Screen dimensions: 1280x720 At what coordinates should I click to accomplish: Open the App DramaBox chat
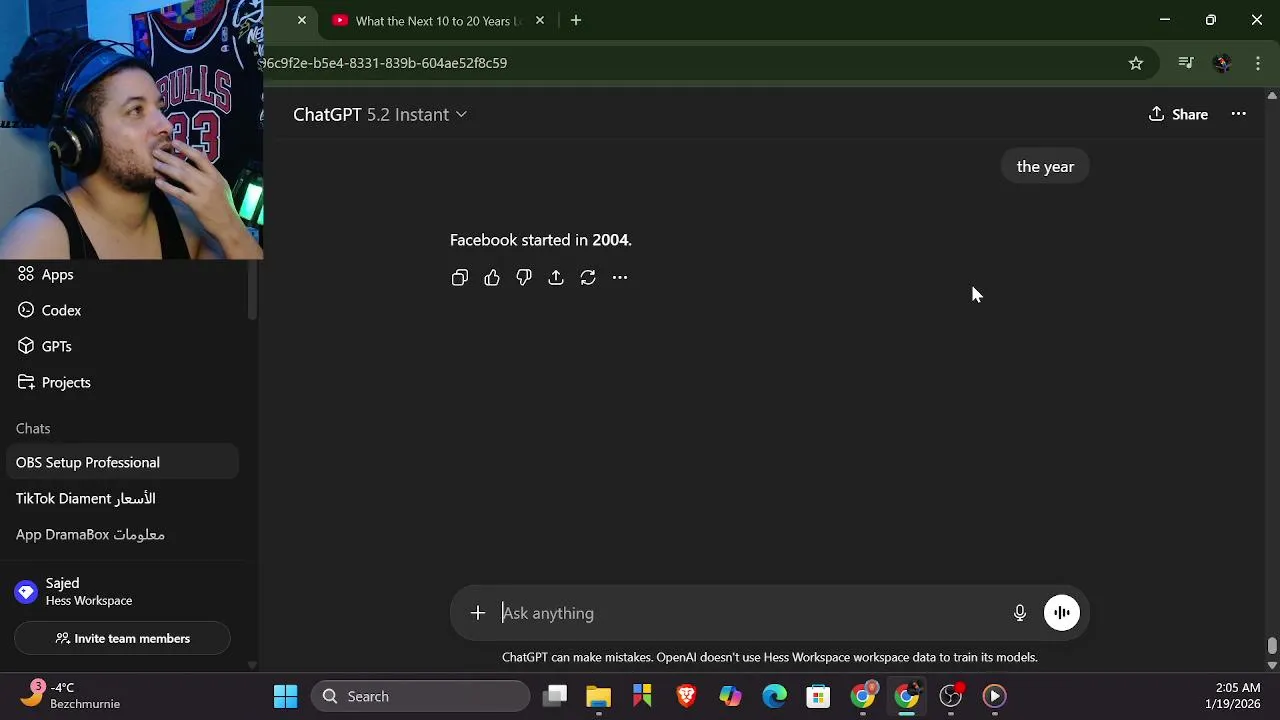(x=122, y=534)
